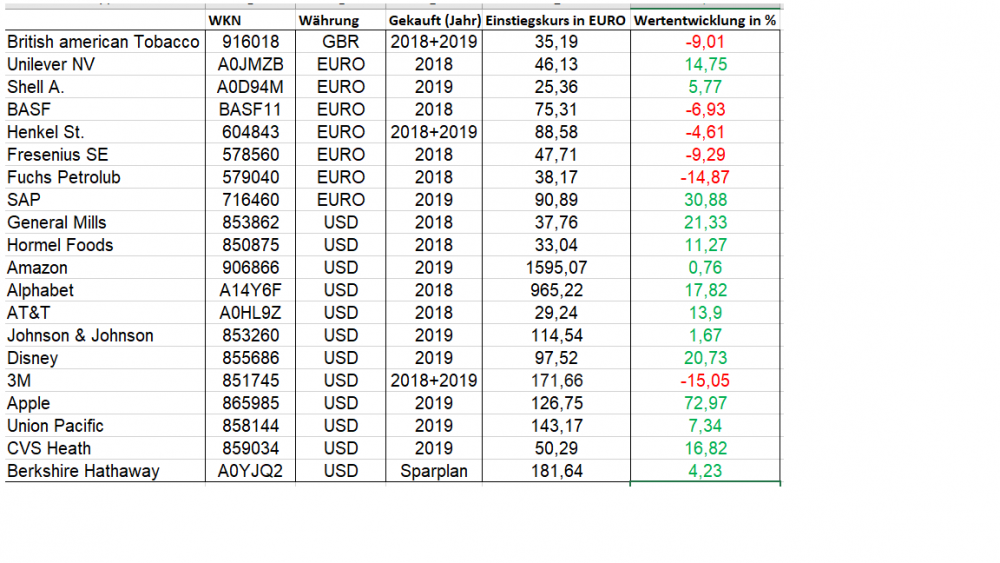Select Apple performance value 72,97

click(x=706, y=404)
